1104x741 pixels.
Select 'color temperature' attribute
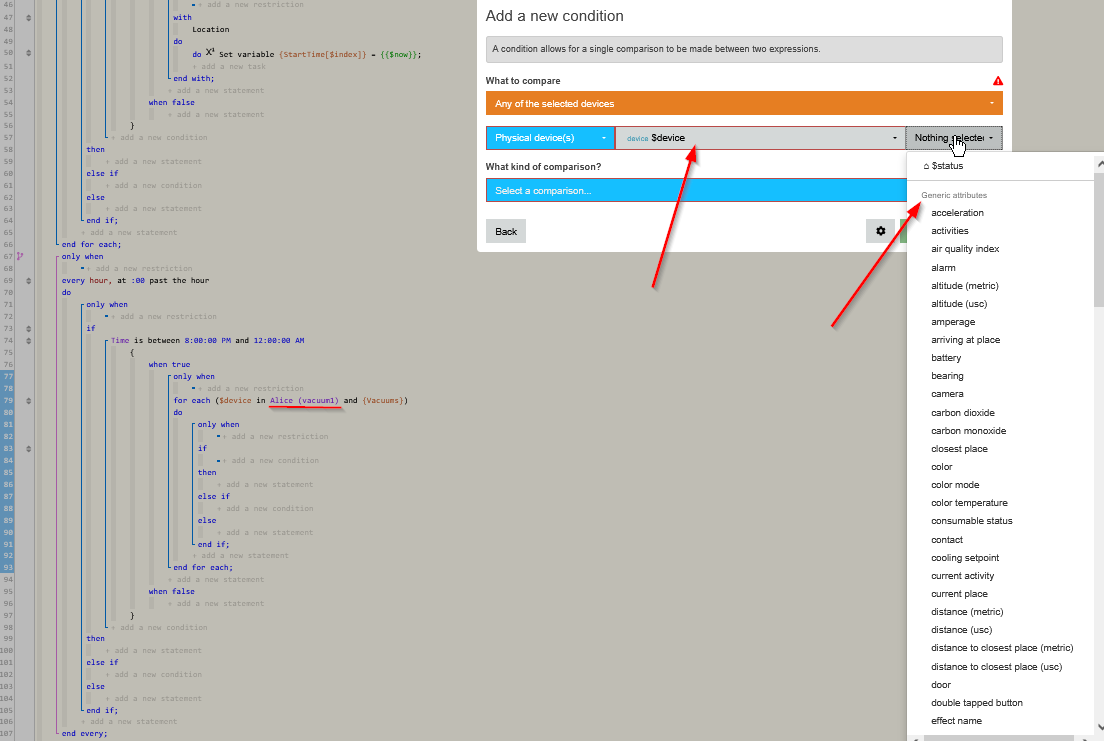point(969,503)
